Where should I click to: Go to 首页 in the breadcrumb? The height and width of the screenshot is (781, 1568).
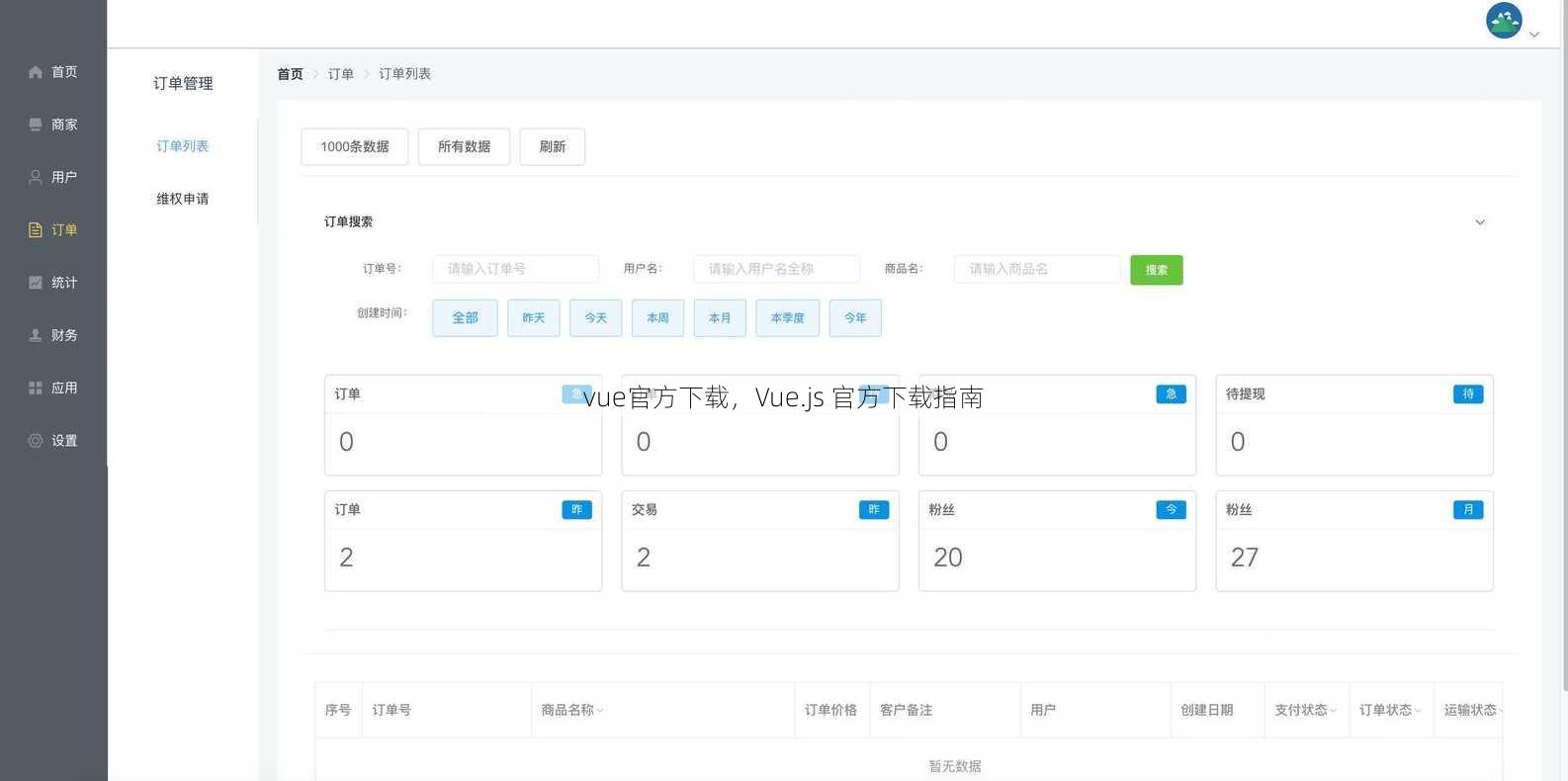(290, 74)
